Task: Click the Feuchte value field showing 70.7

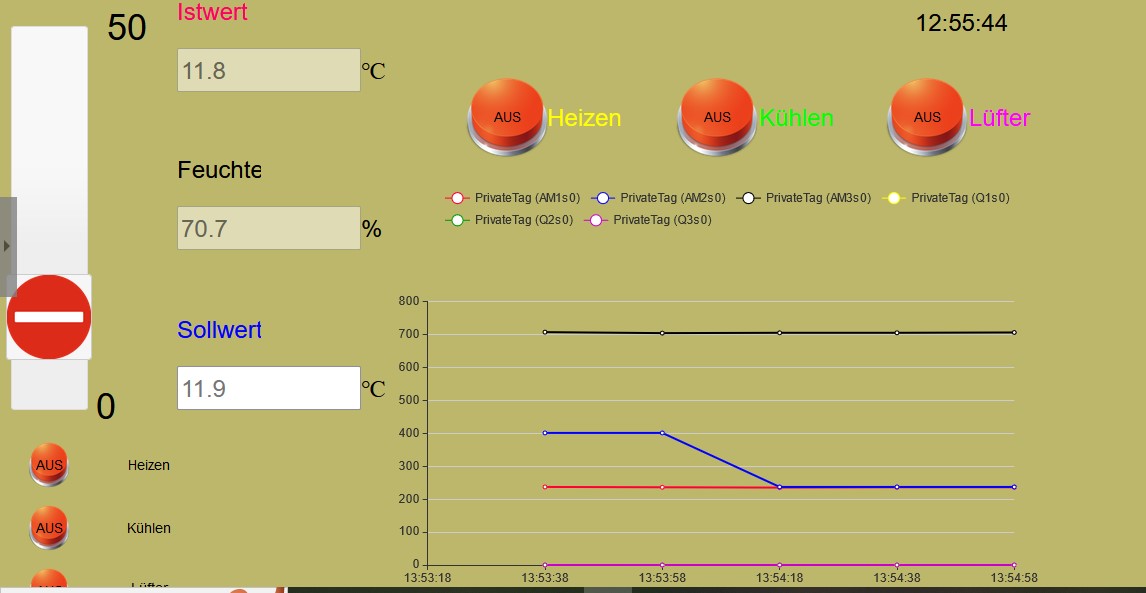Action: [x=268, y=228]
